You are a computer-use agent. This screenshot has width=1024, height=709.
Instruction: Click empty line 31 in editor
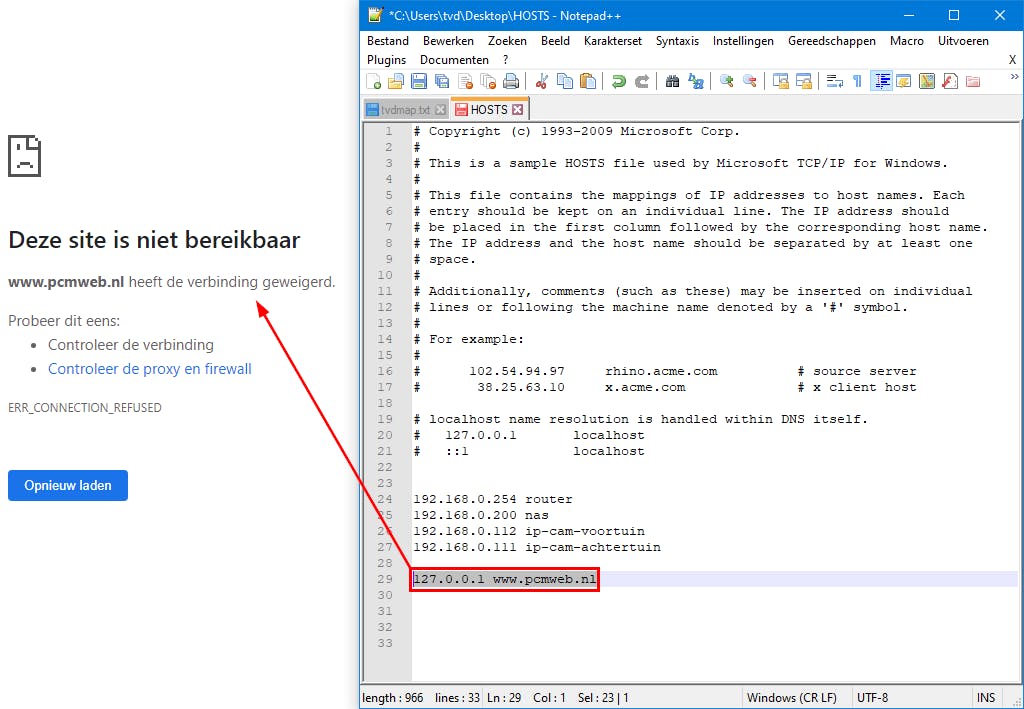click(x=714, y=611)
